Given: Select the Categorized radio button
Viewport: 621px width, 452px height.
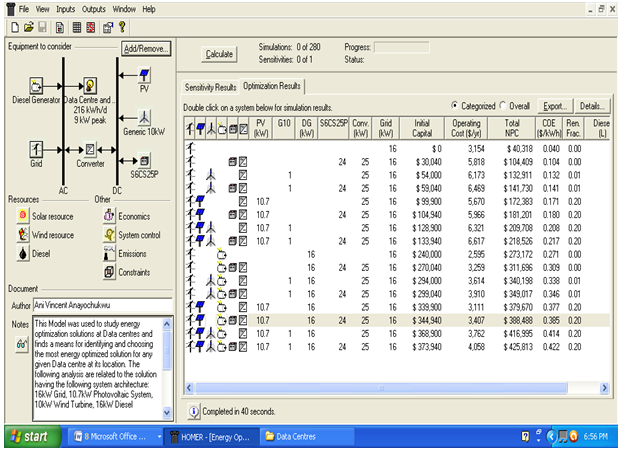Looking at the screenshot, I should click(x=456, y=105).
